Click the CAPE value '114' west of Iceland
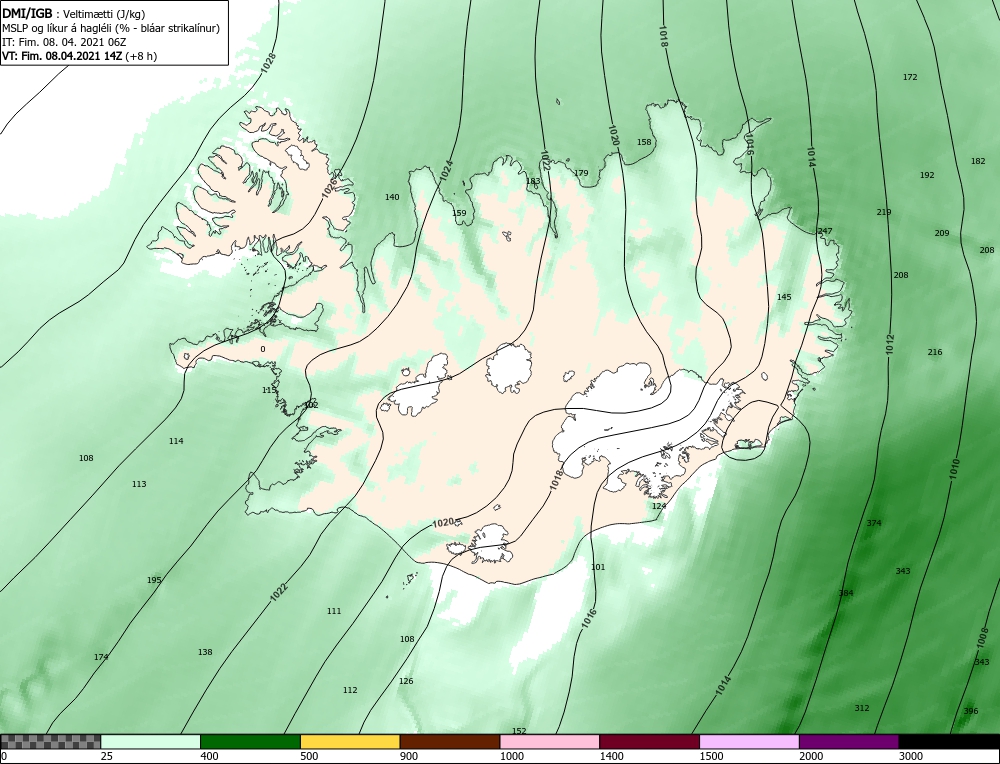Screen dimensions: 1000x764 176,441
